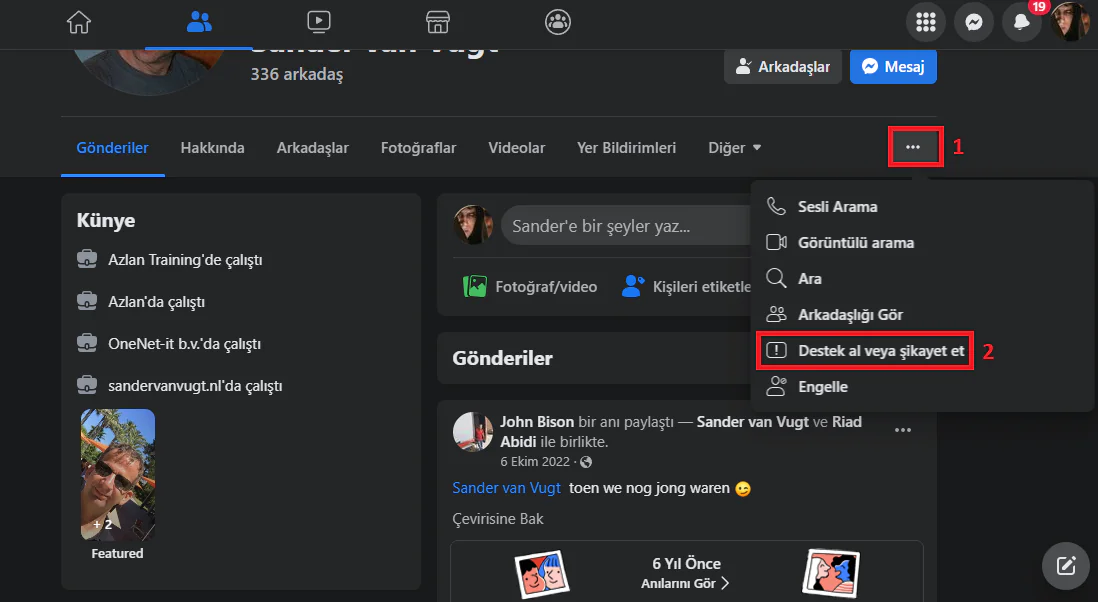Viewport: 1098px width, 602px height.
Task: Open the compose pencil icon at bottom right
Action: [x=1065, y=565]
